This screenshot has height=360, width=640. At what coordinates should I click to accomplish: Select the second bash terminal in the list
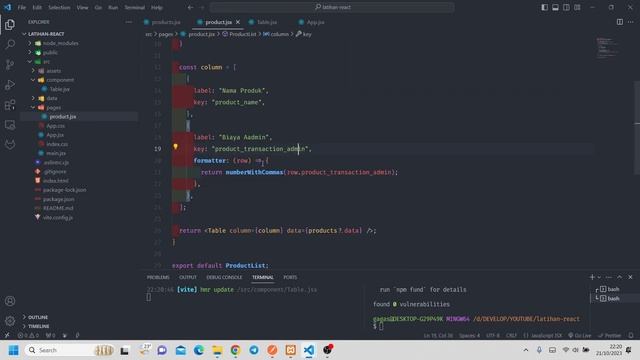(x=612, y=298)
